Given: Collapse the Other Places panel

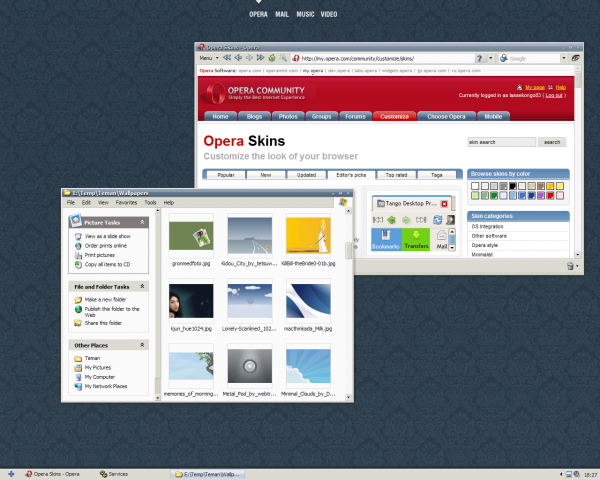Looking at the screenshot, I should 142,345.
